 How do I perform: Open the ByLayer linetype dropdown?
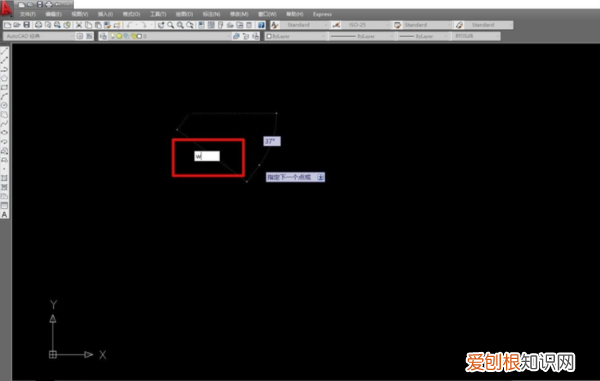click(362, 36)
